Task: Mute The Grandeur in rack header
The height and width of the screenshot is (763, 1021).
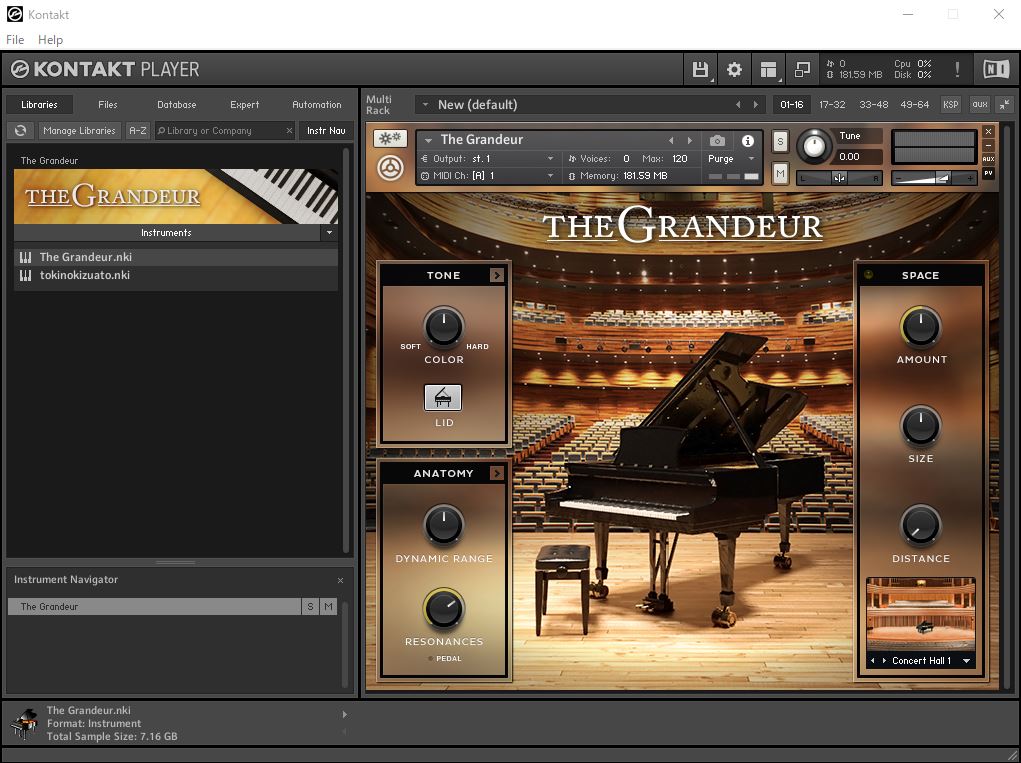Action: [780, 173]
